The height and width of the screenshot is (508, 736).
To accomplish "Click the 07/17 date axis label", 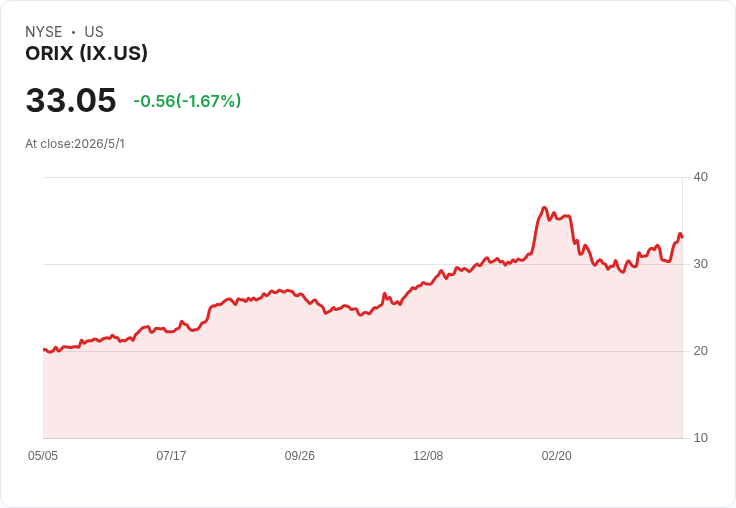I will [171, 456].
